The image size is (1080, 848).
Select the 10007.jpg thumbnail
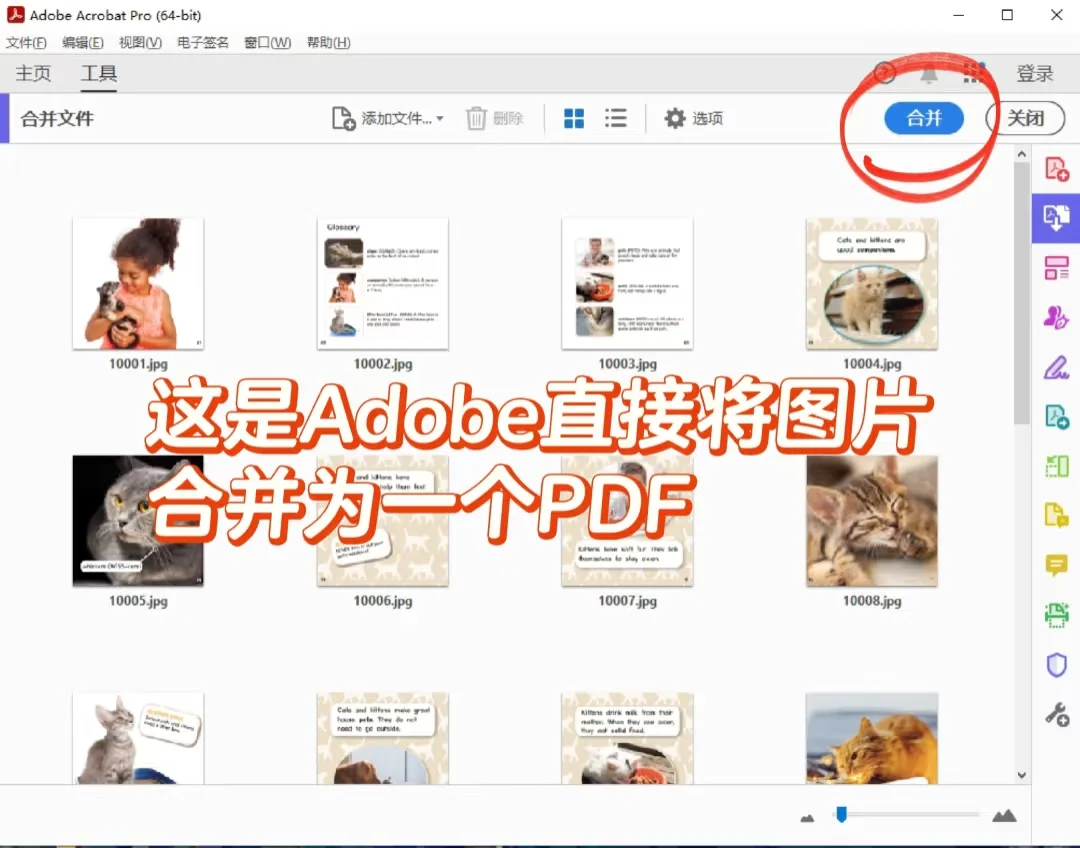tap(627, 521)
